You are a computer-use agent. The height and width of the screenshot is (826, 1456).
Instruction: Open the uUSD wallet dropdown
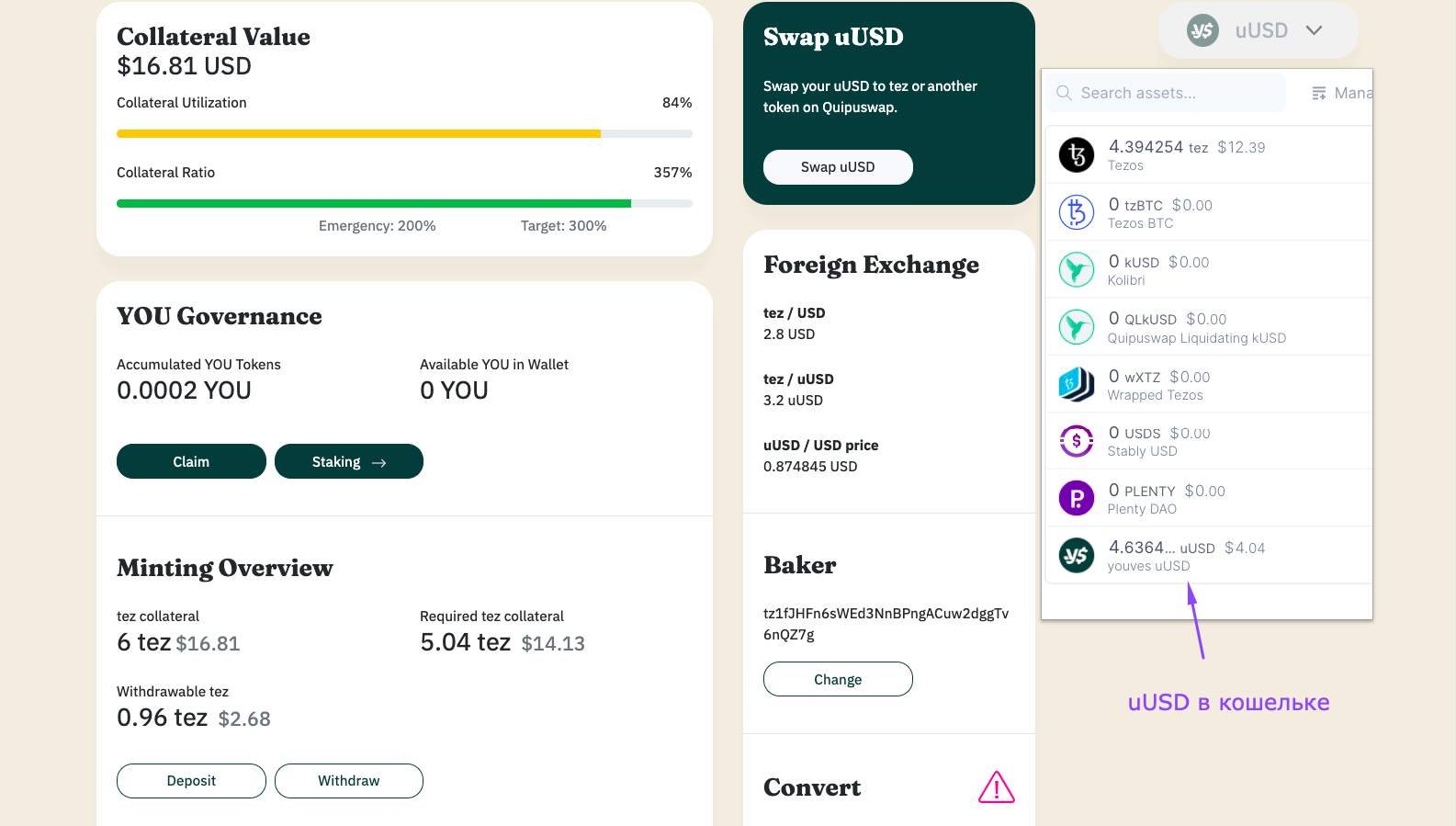[x=1258, y=30]
